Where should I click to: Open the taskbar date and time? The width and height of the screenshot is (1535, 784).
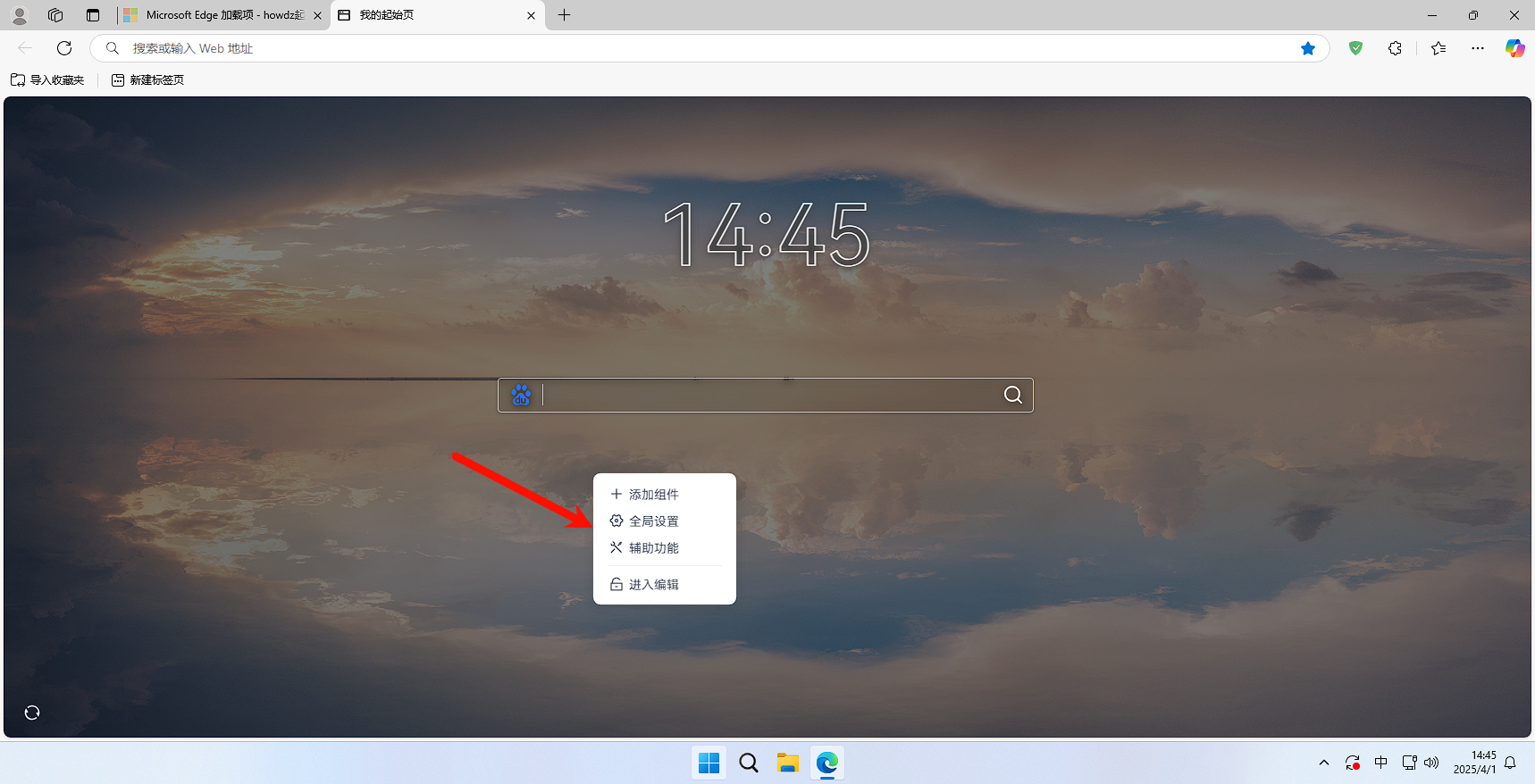pyautogui.click(x=1474, y=763)
